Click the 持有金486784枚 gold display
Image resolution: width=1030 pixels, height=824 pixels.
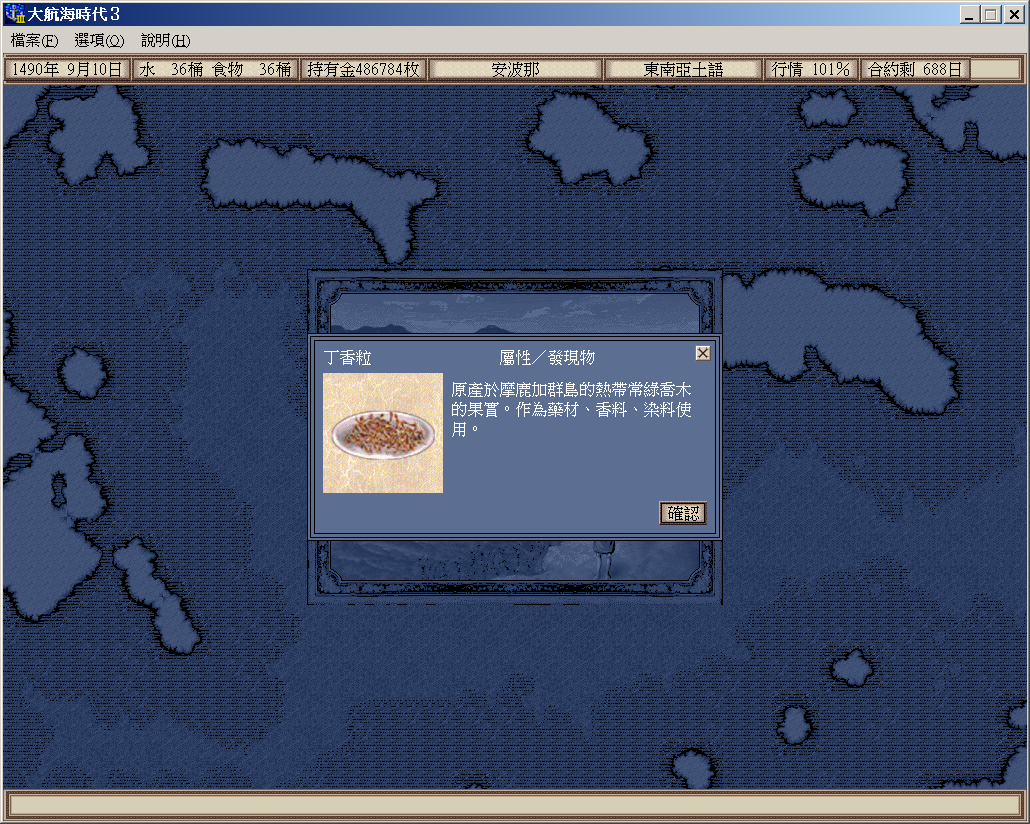coord(363,70)
